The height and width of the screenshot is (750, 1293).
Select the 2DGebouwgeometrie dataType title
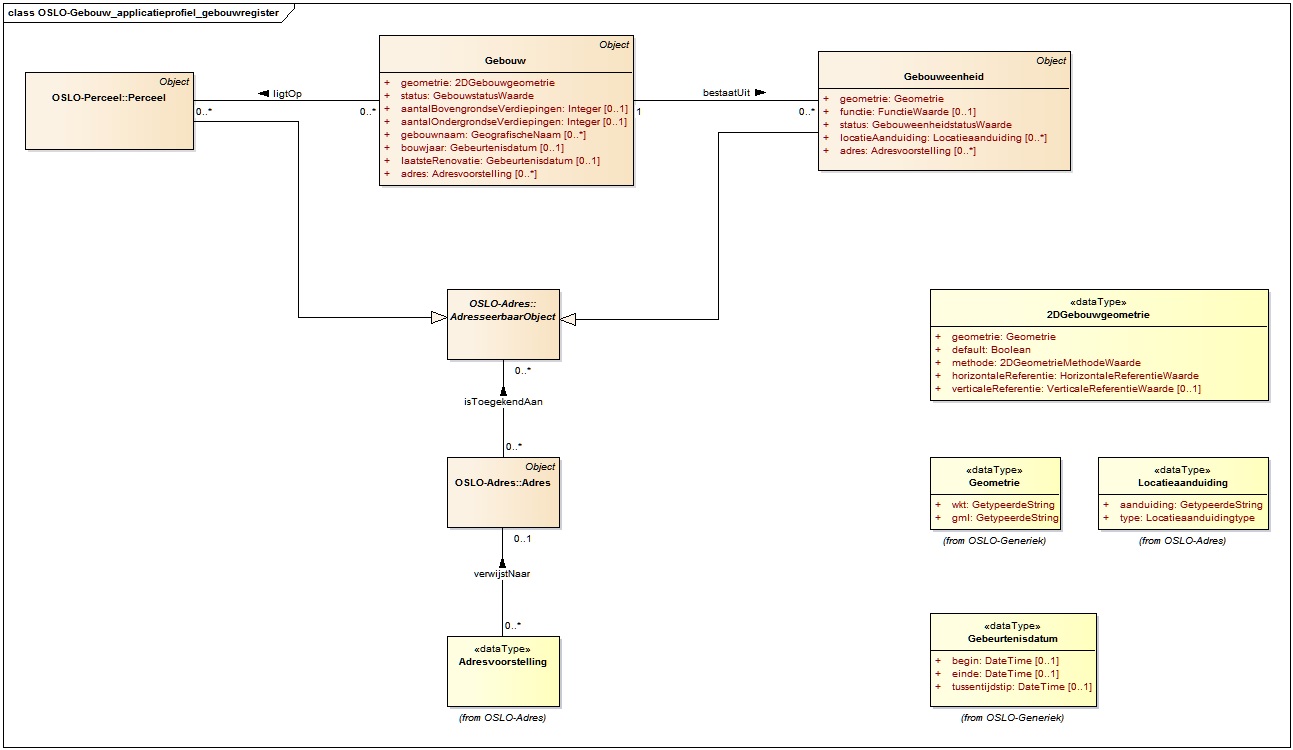tap(1098, 314)
